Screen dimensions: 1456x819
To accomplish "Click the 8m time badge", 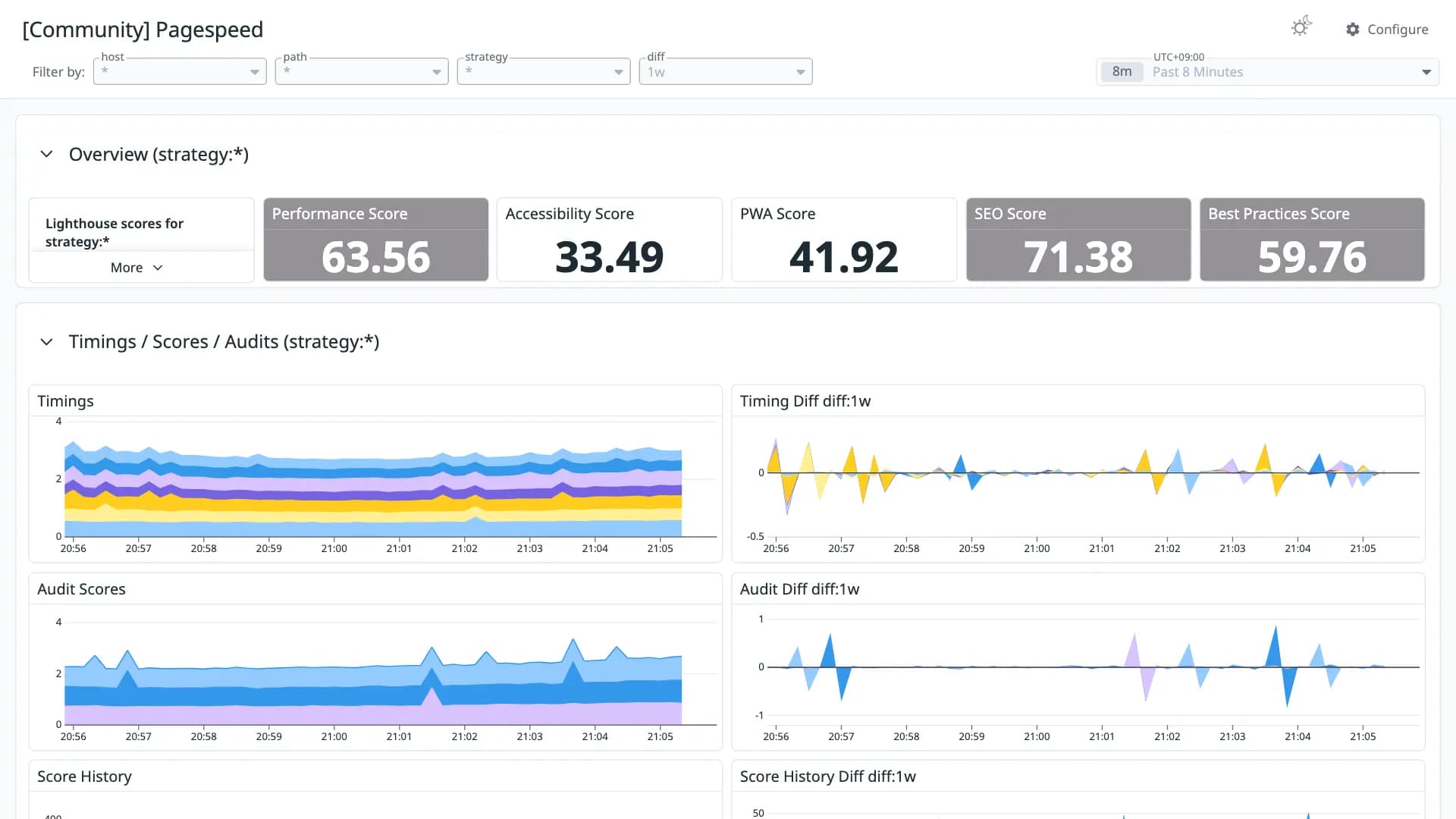I will pos(1122,72).
